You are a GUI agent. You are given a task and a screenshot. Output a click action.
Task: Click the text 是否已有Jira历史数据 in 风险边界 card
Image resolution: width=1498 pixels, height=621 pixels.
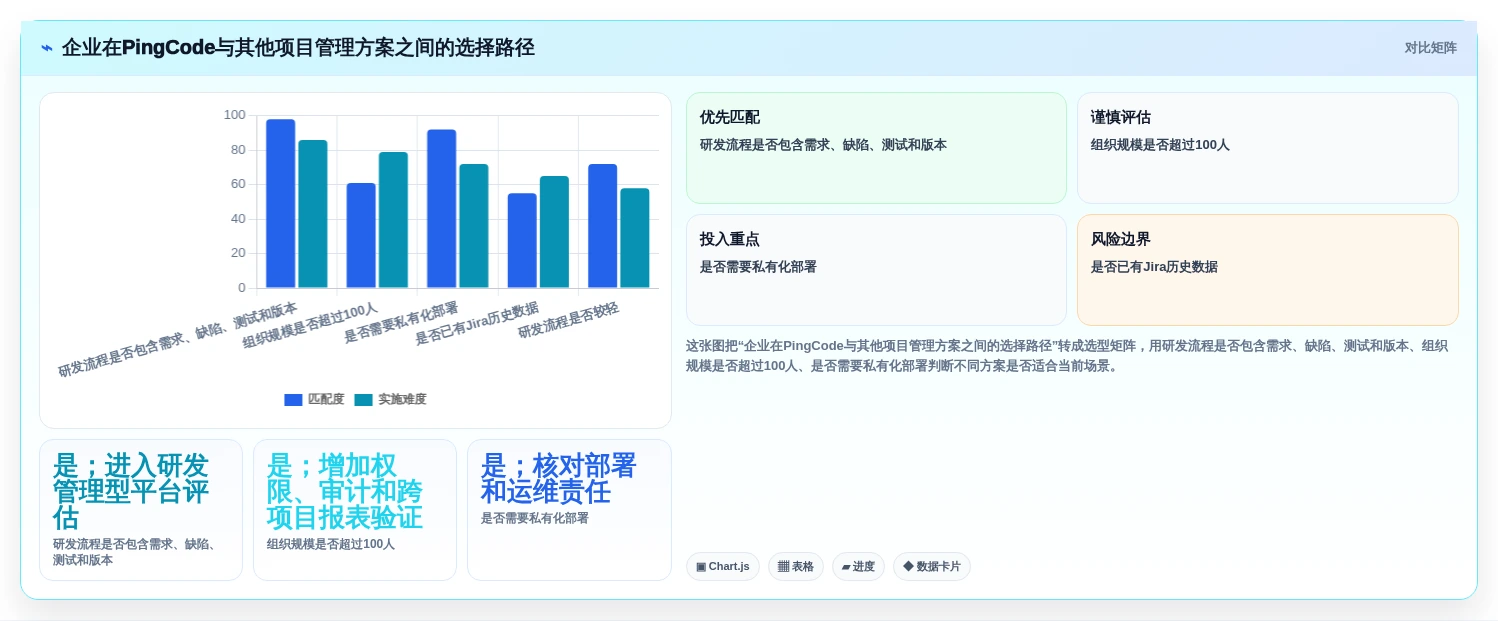(1154, 267)
